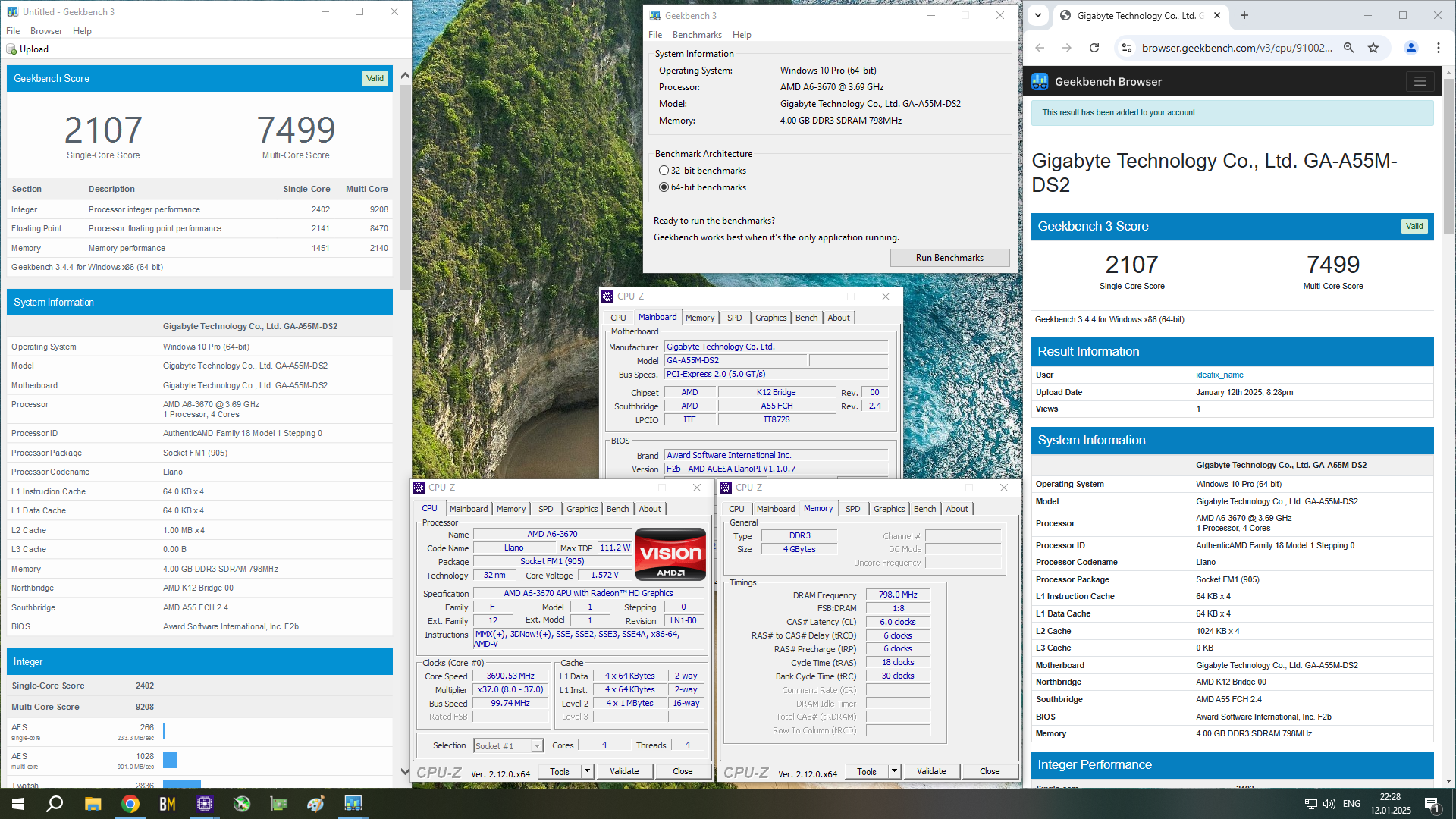Switch to Geekbench taskbar icon
The height and width of the screenshot is (819, 1456).
353,804
